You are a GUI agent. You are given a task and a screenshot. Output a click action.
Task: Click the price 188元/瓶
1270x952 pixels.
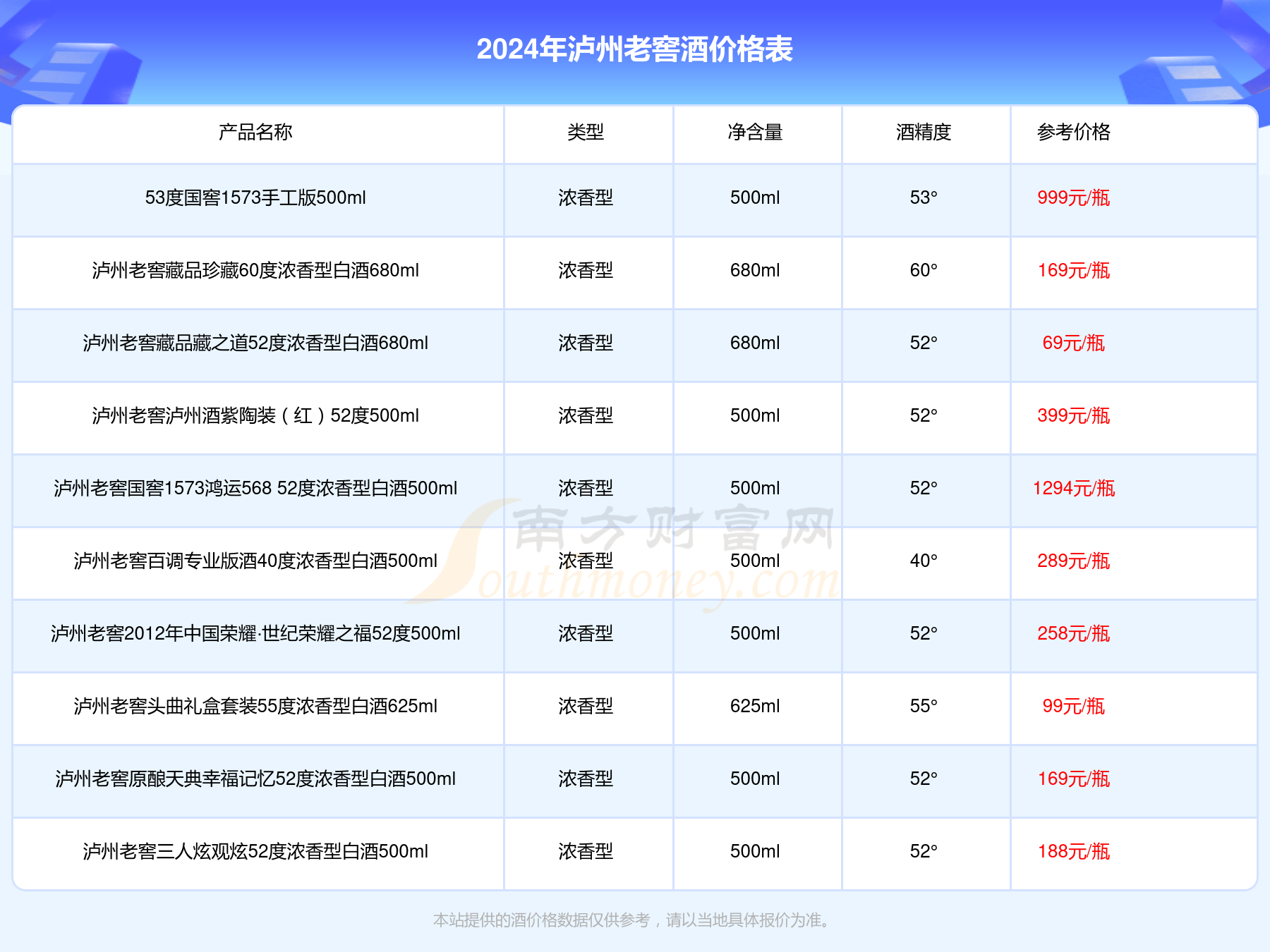[1074, 851]
